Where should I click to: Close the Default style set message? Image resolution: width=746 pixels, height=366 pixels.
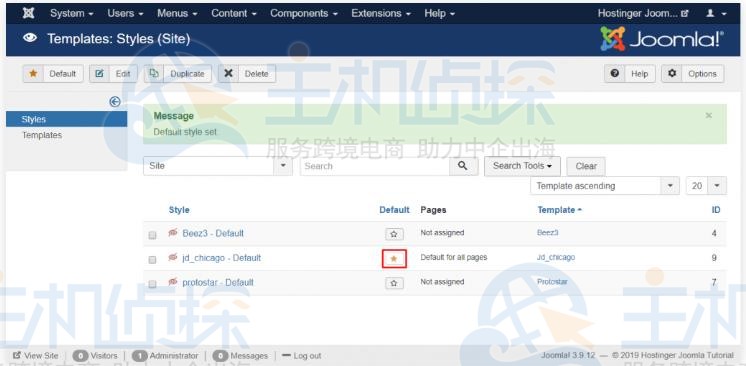pos(709,115)
